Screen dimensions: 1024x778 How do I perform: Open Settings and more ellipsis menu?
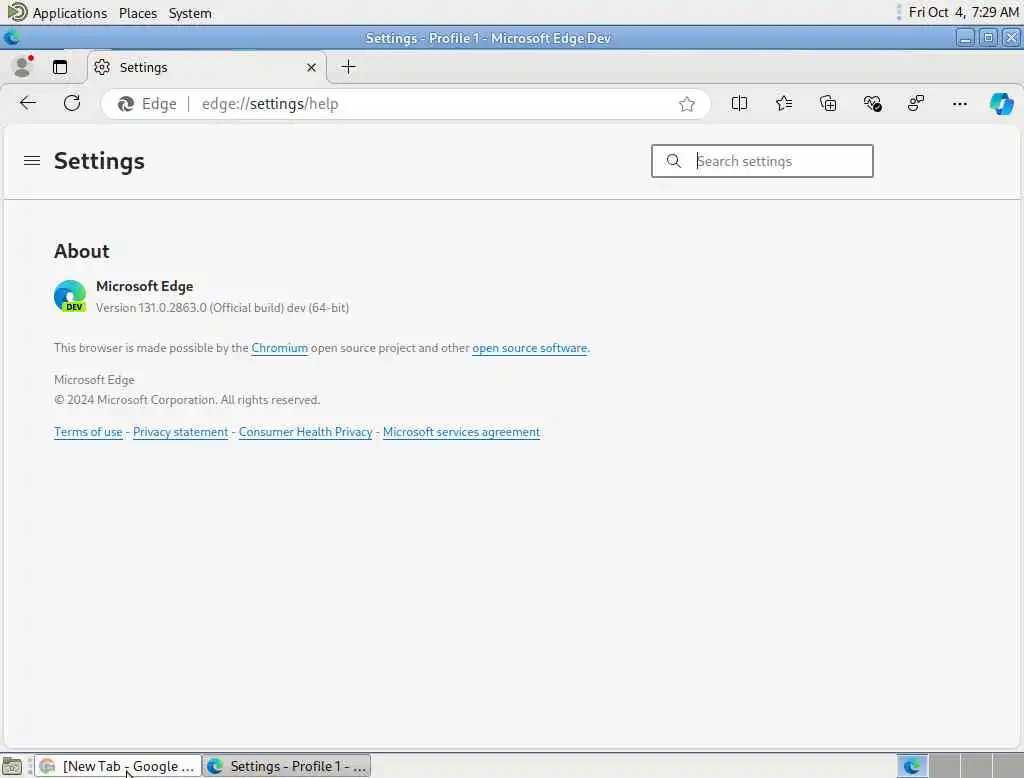point(959,103)
